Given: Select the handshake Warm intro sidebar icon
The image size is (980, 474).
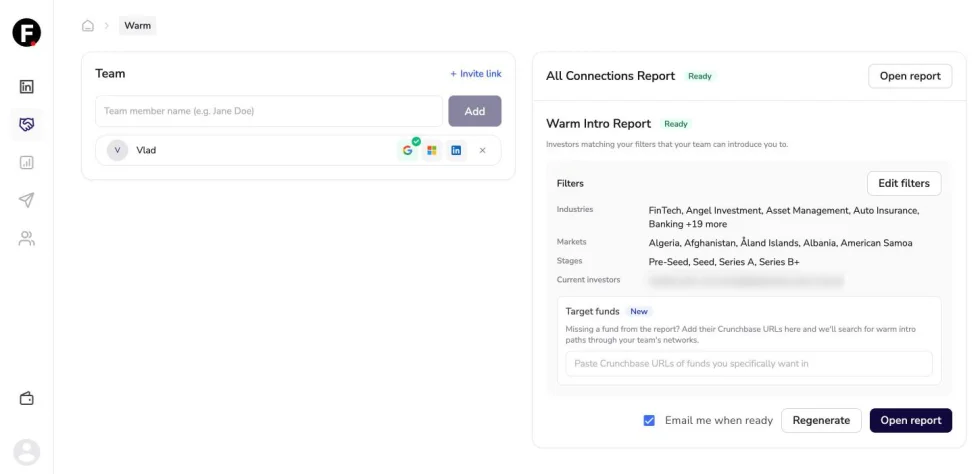Looking at the screenshot, I should pos(26,125).
